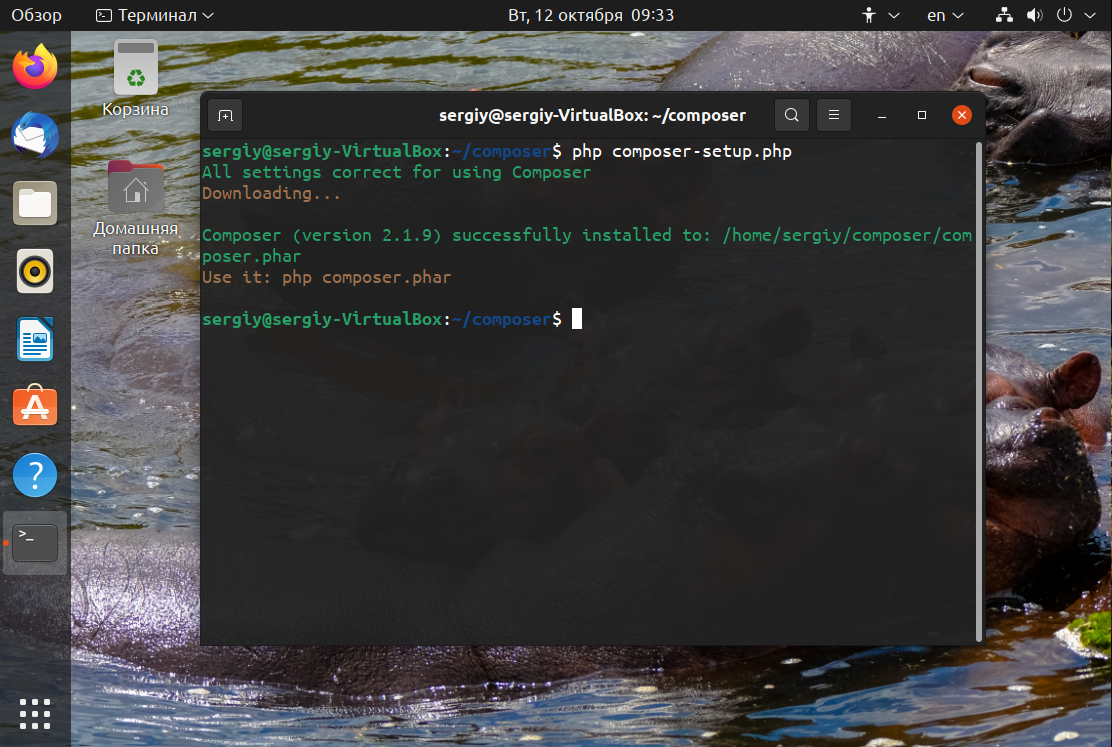Open the en keyboard layout menu
The height and width of the screenshot is (747, 1112).
(x=945, y=15)
